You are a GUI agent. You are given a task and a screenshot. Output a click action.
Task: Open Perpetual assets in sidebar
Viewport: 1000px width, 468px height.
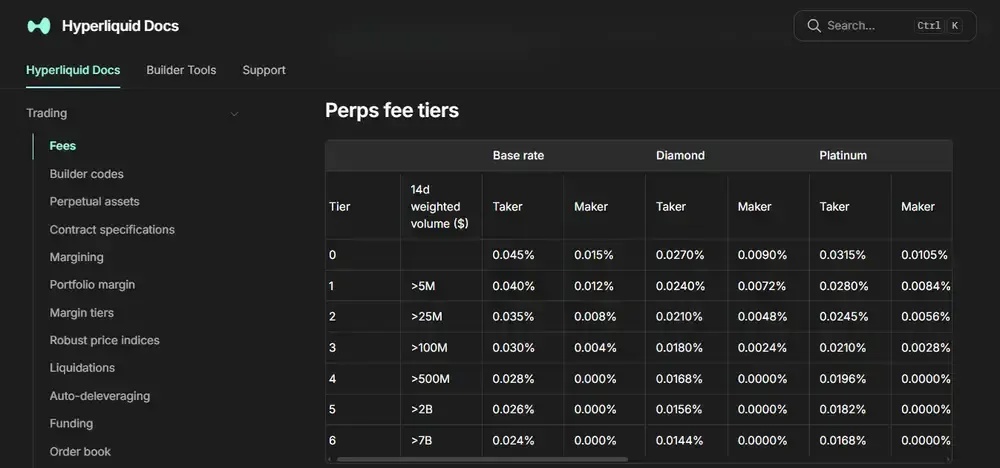[x=95, y=201]
